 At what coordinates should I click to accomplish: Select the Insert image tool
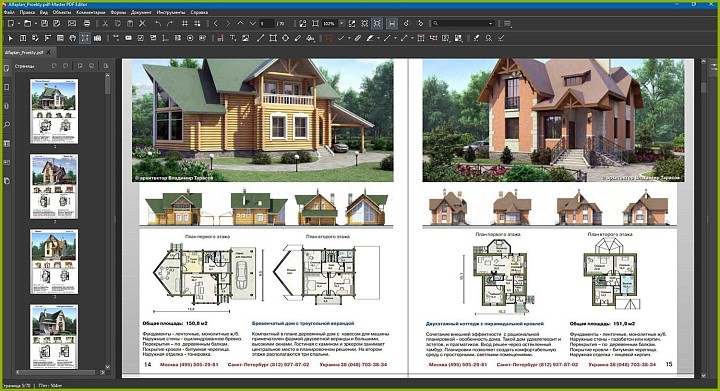(246, 38)
